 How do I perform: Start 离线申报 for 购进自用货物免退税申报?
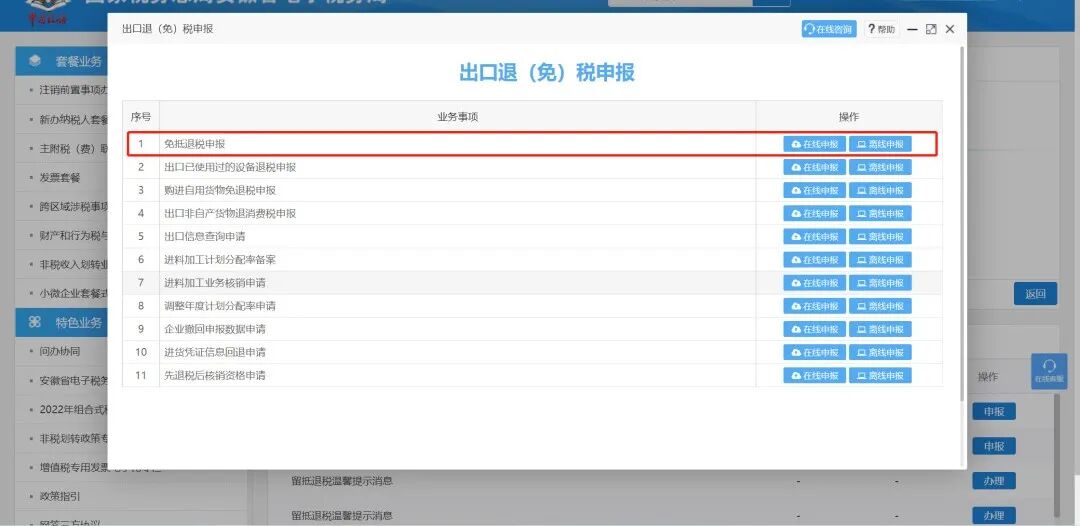click(x=880, y=190)
